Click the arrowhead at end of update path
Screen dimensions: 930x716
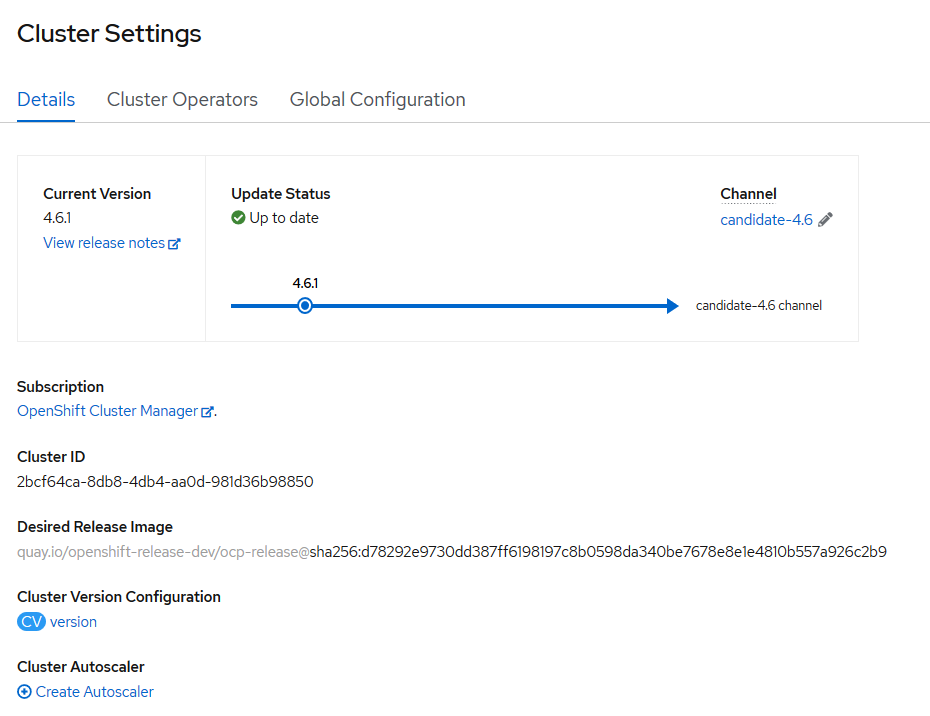coord(672,306)
